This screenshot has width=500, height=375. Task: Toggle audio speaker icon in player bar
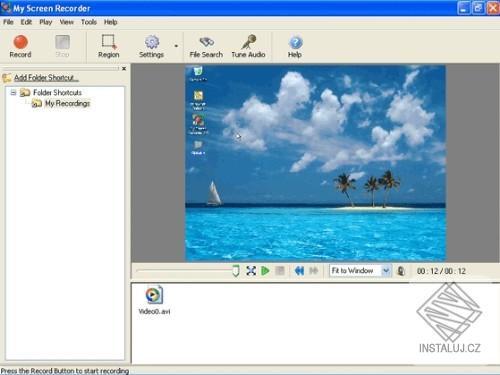(x=401, y=271)
